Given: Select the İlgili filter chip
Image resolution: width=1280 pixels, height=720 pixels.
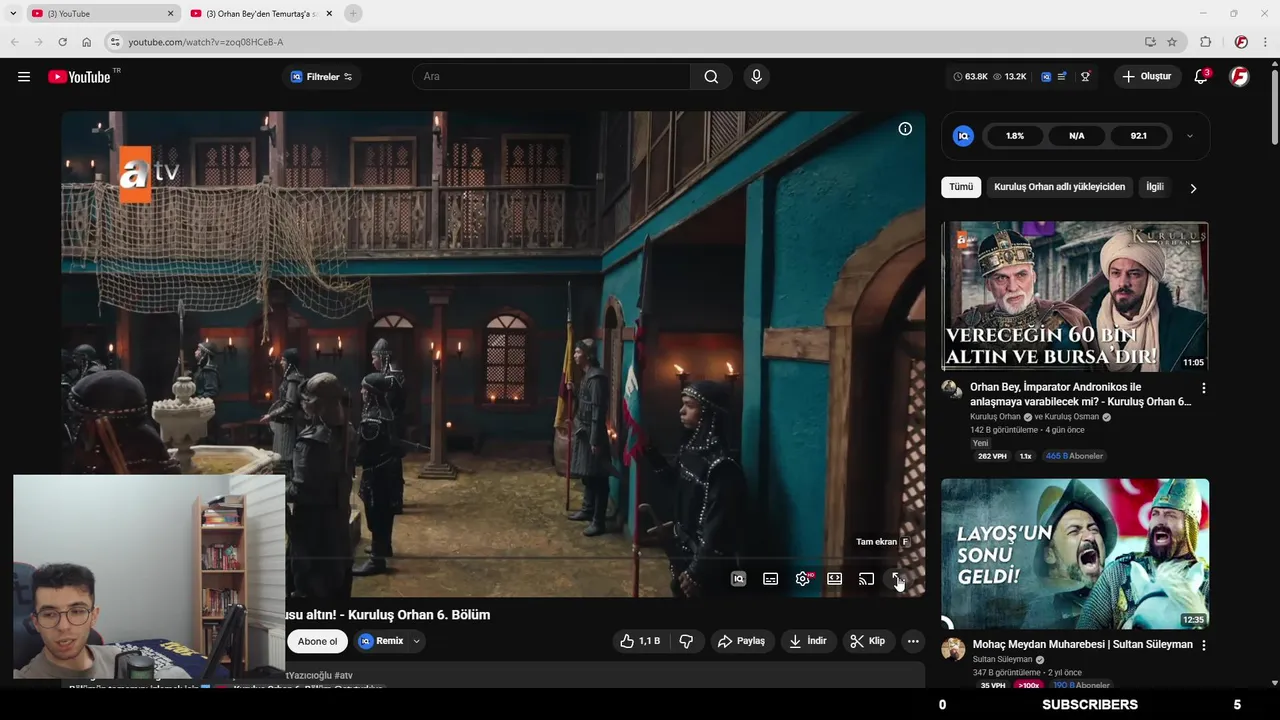Looking at the screenshot, I should click(1155, 187).
